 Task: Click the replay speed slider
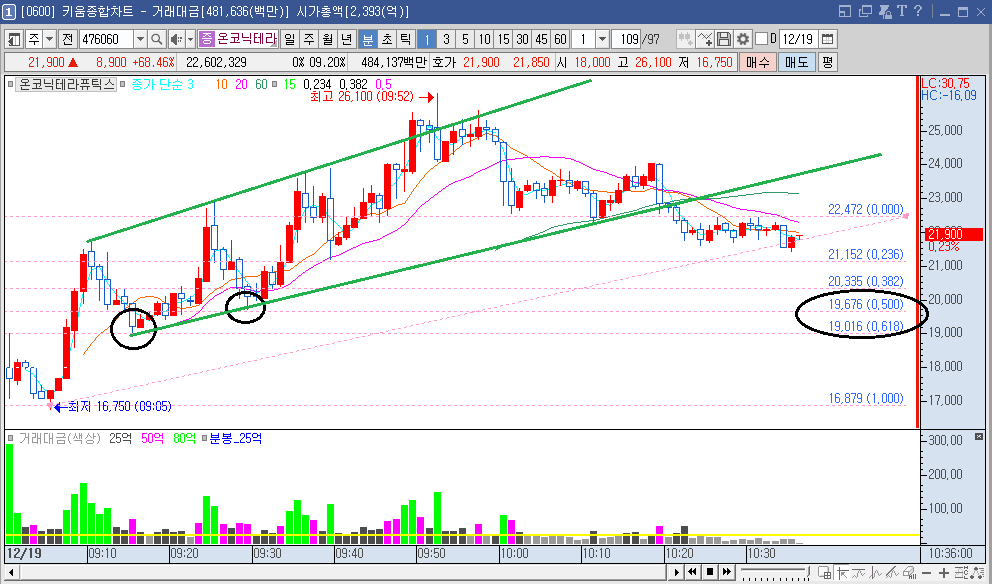coord(776,572)
